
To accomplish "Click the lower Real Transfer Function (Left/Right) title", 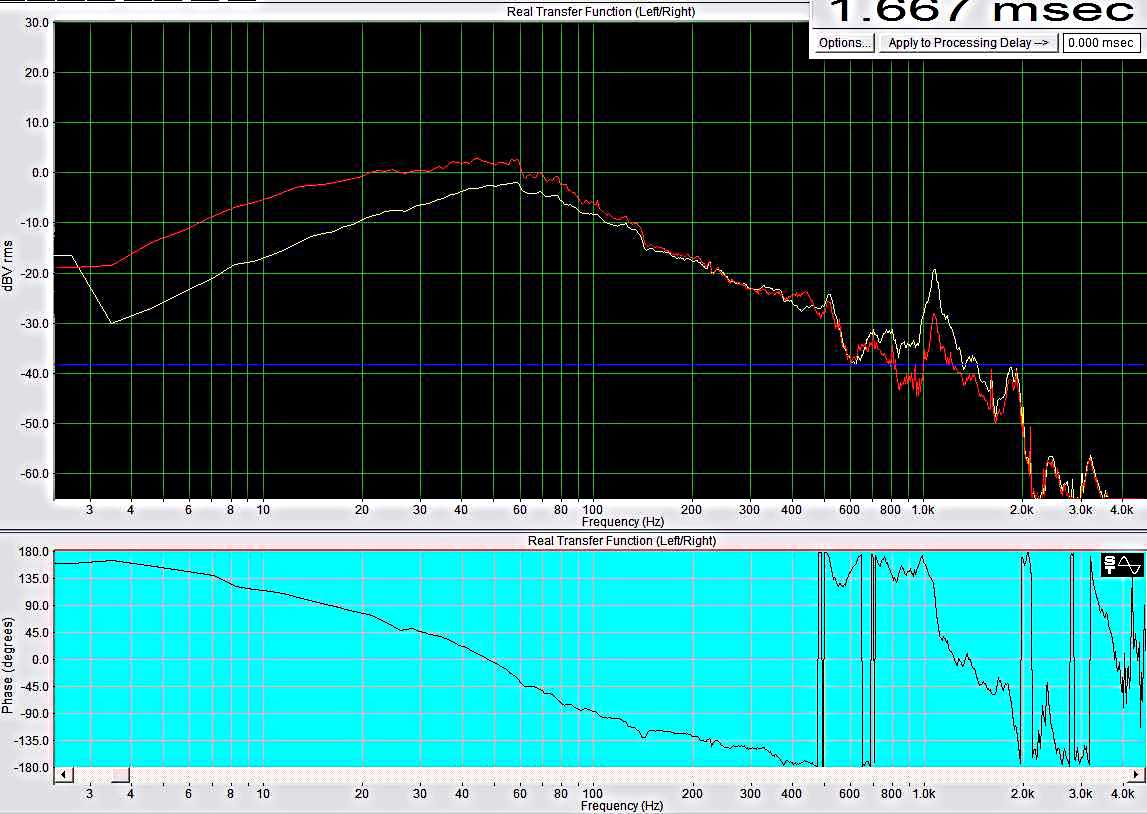I will coord(621,540).
